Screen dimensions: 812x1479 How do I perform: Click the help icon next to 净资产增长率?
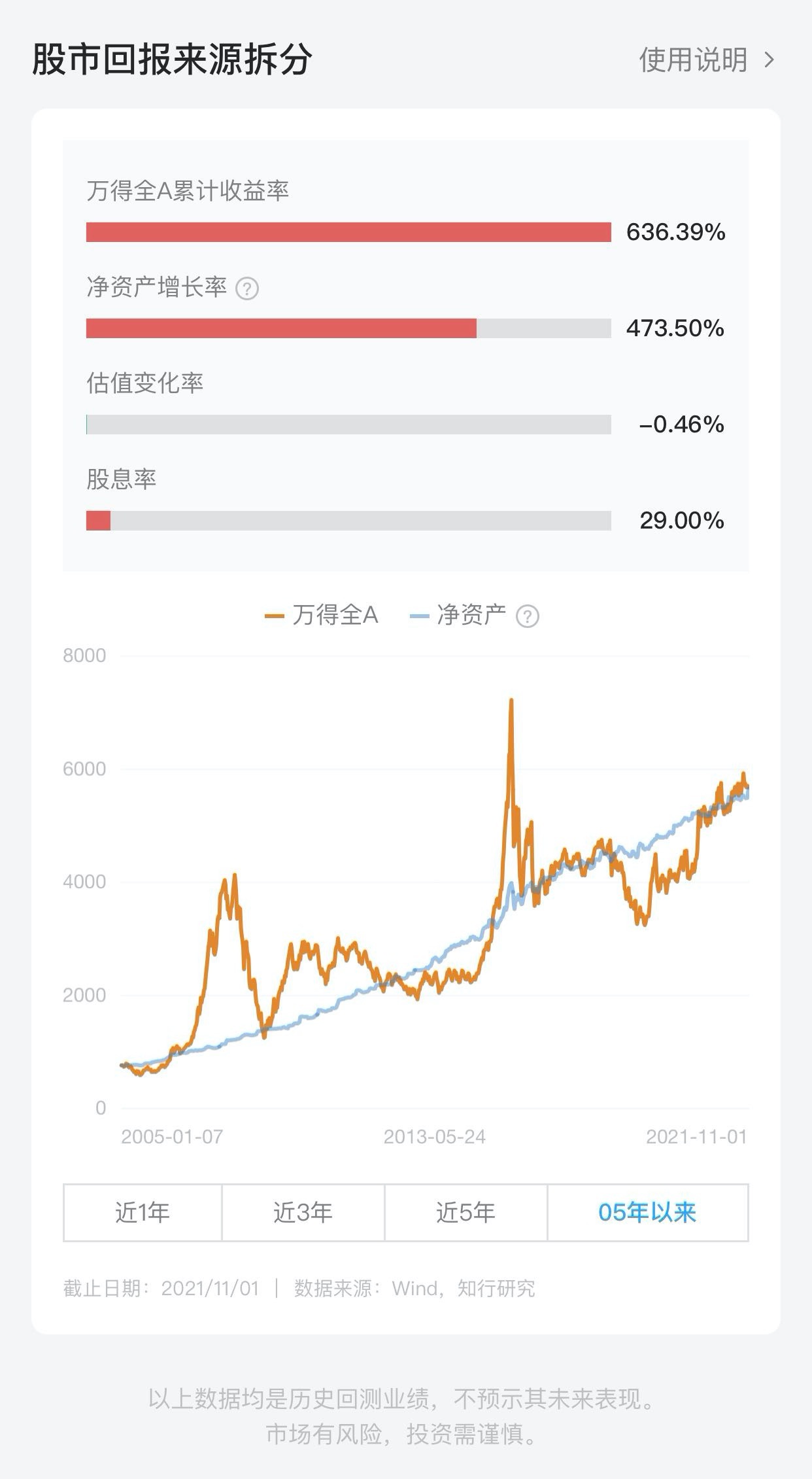tap(247, 288)
